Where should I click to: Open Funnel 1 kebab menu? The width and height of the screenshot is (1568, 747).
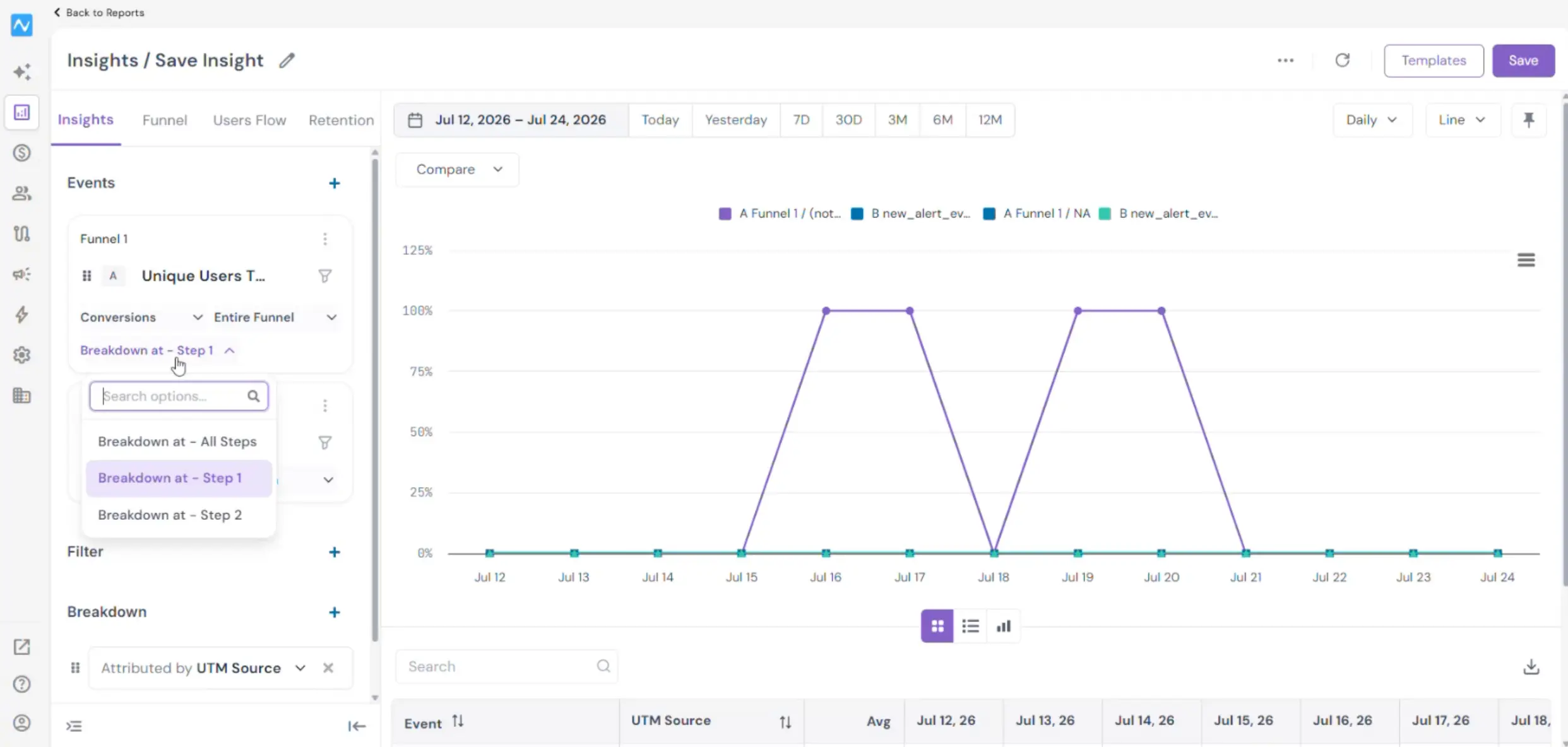(325, 239)
